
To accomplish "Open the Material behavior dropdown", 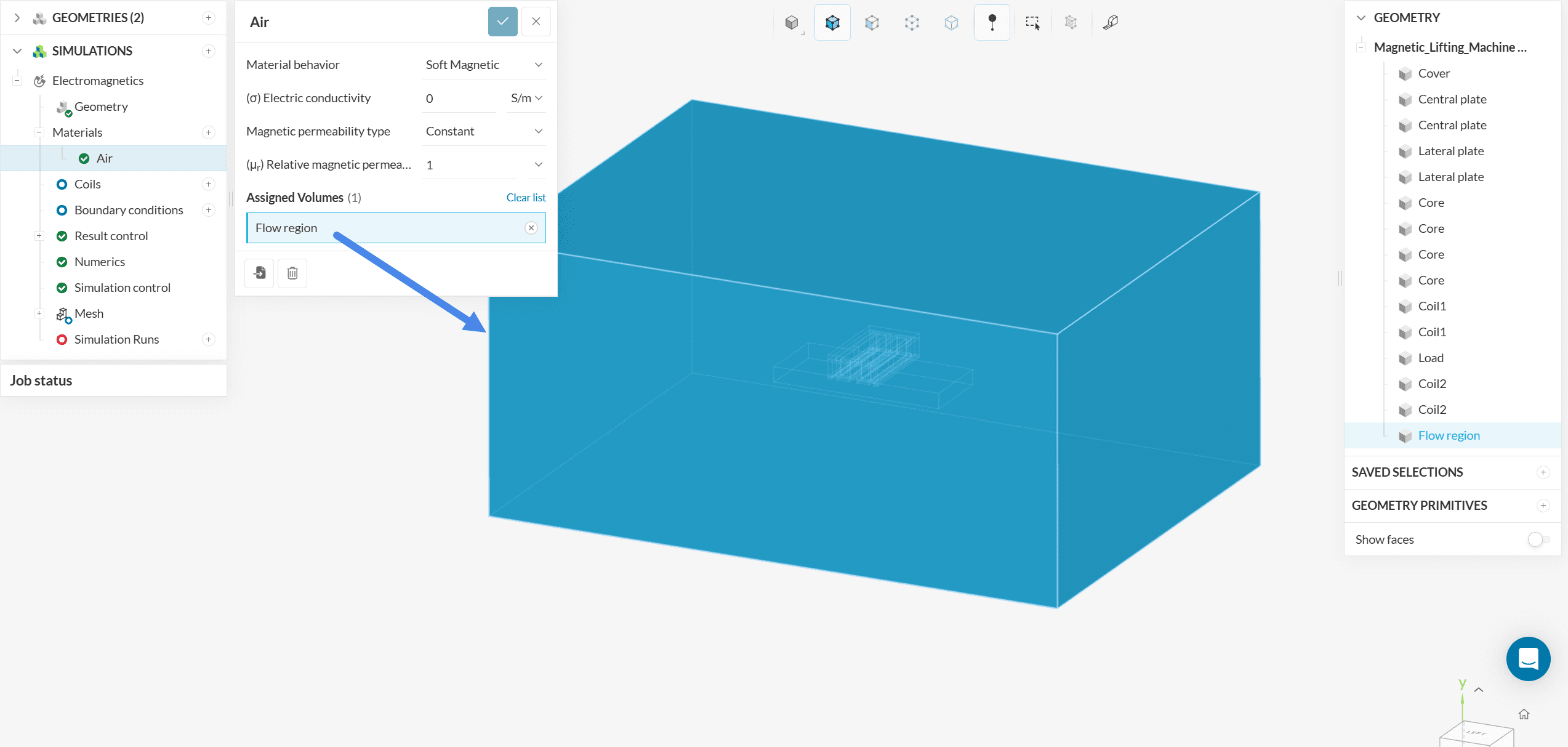I will click(x=484, y=65).
